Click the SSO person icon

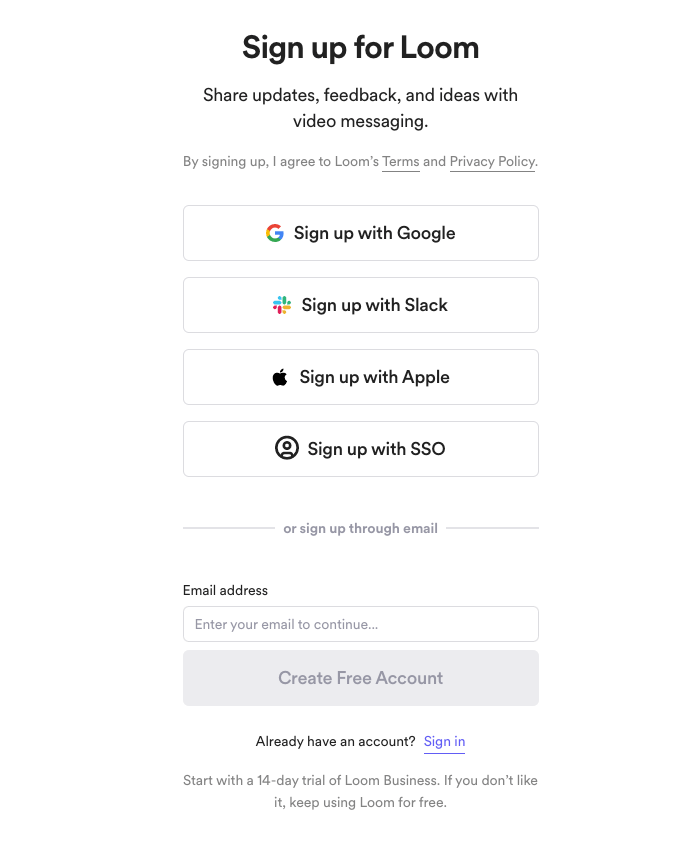[x=287, y=448]
